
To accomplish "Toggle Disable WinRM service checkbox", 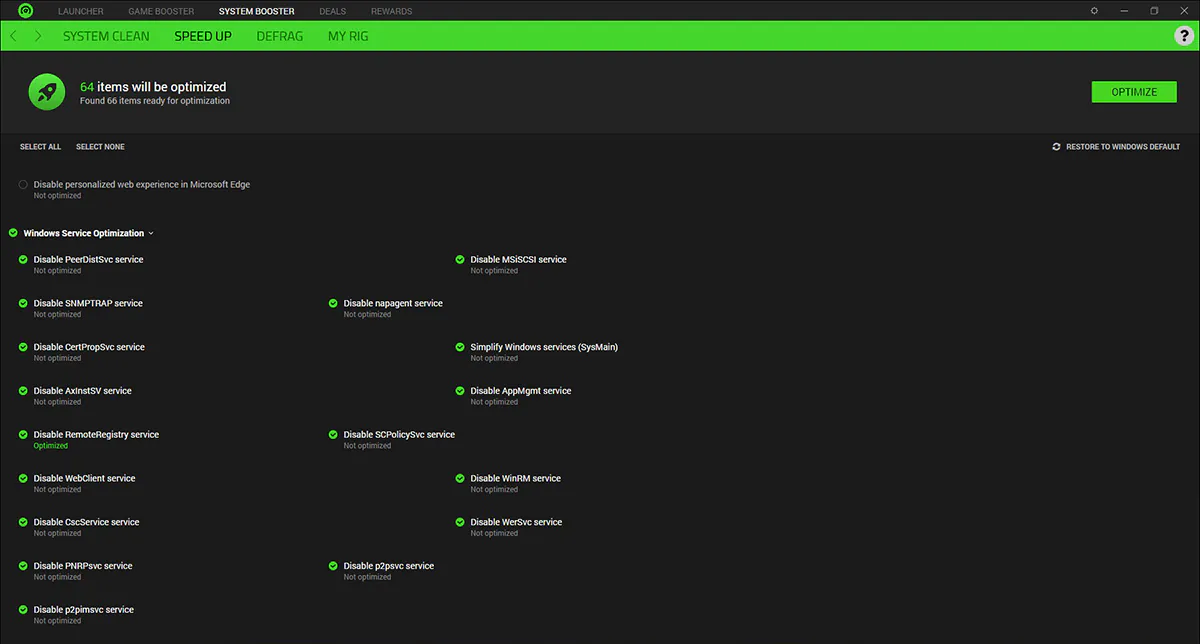I will 460,478.
